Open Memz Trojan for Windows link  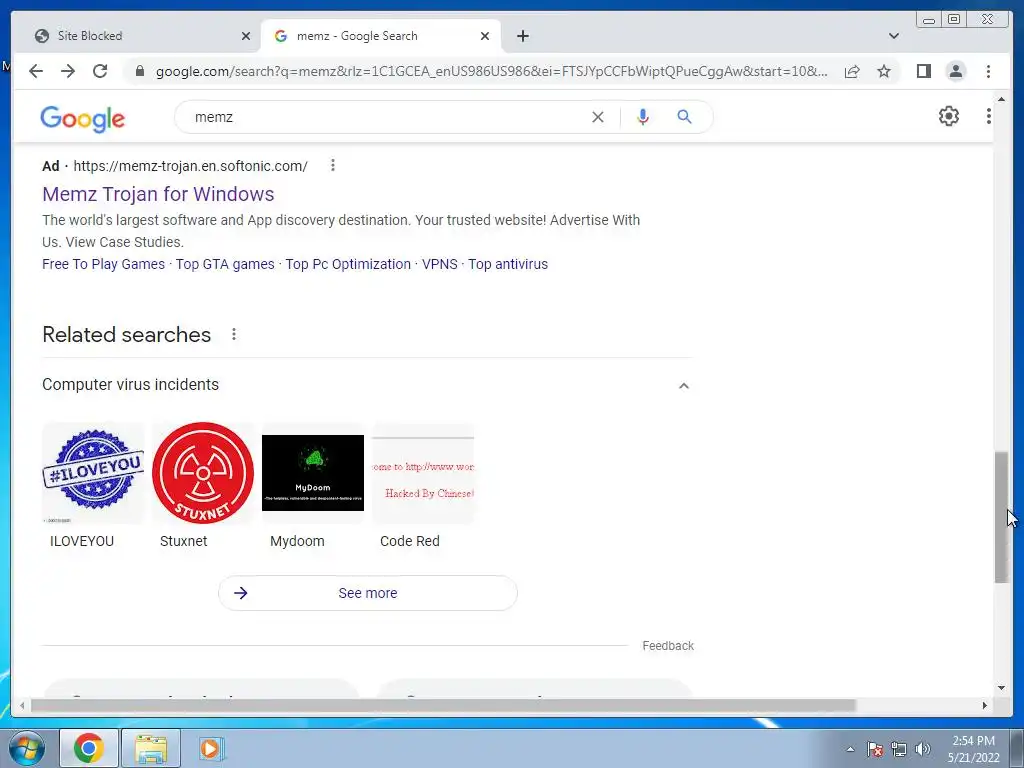(158, 194)
